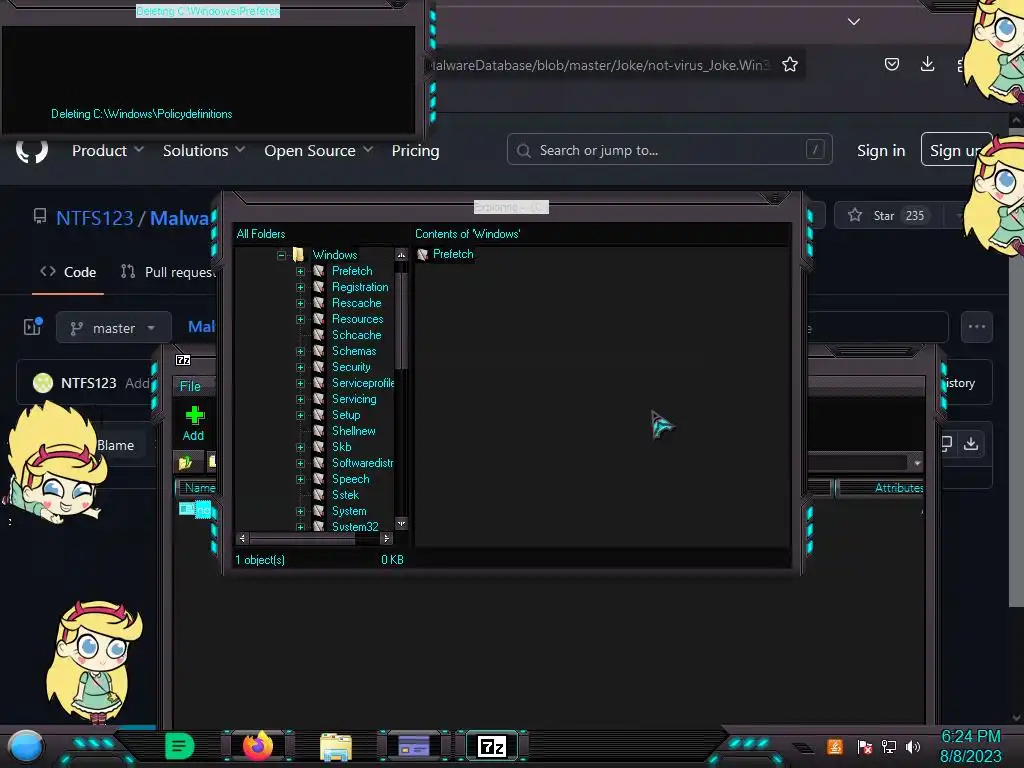Open the Open Source menu

319,151
